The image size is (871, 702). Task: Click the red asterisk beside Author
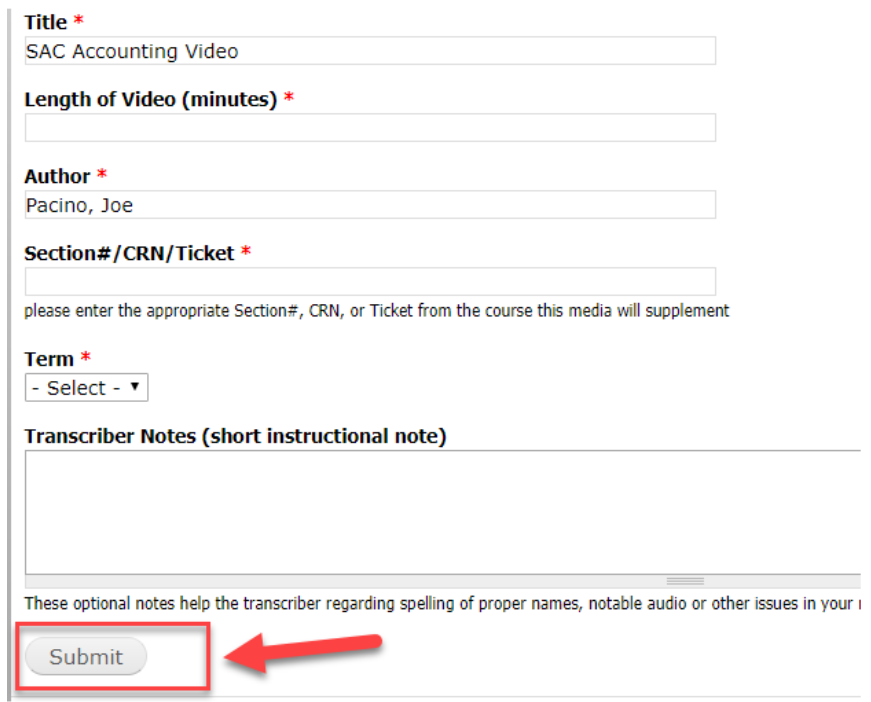click(x=101, y=176)
